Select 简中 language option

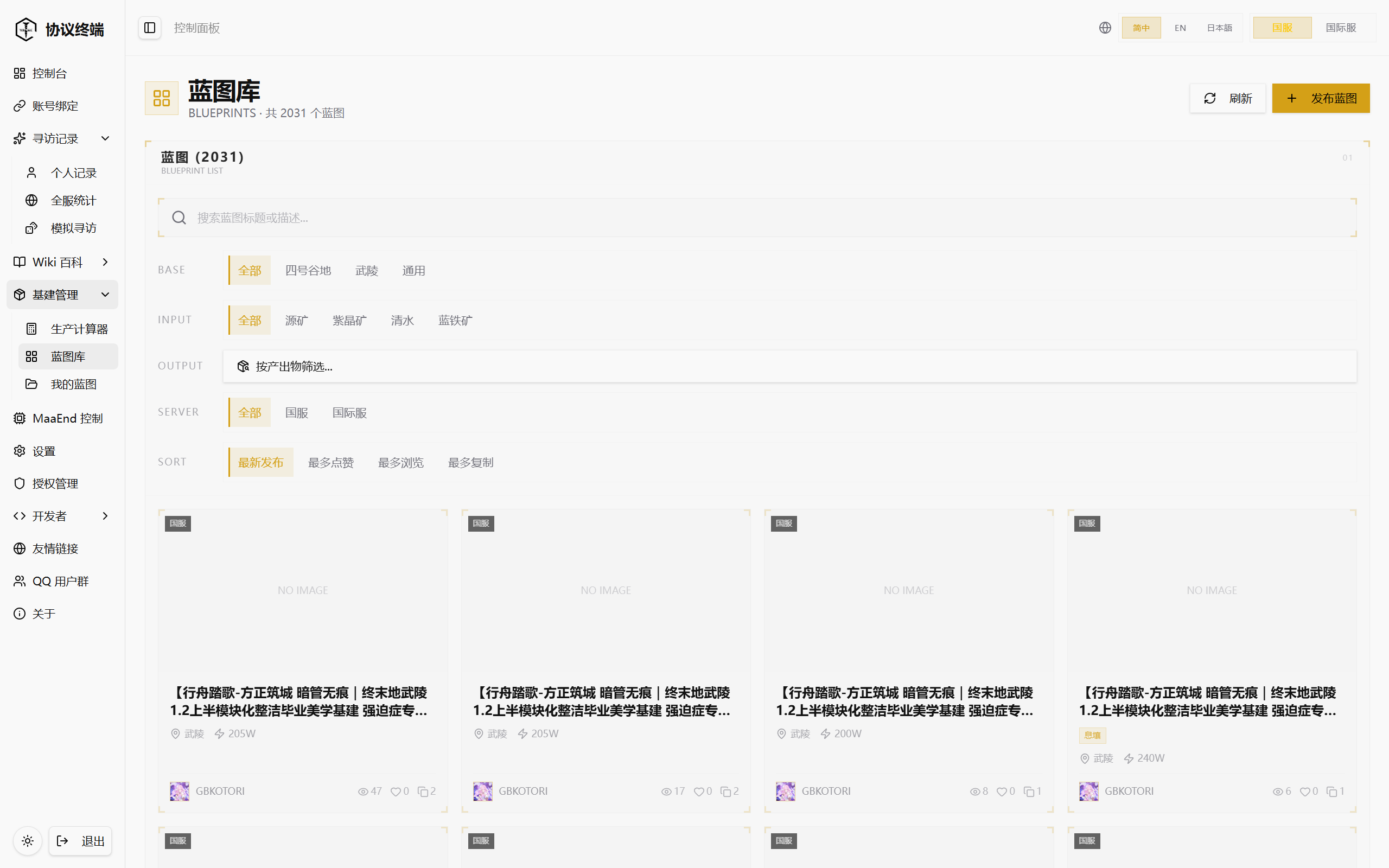click(x=1141, y=28)
